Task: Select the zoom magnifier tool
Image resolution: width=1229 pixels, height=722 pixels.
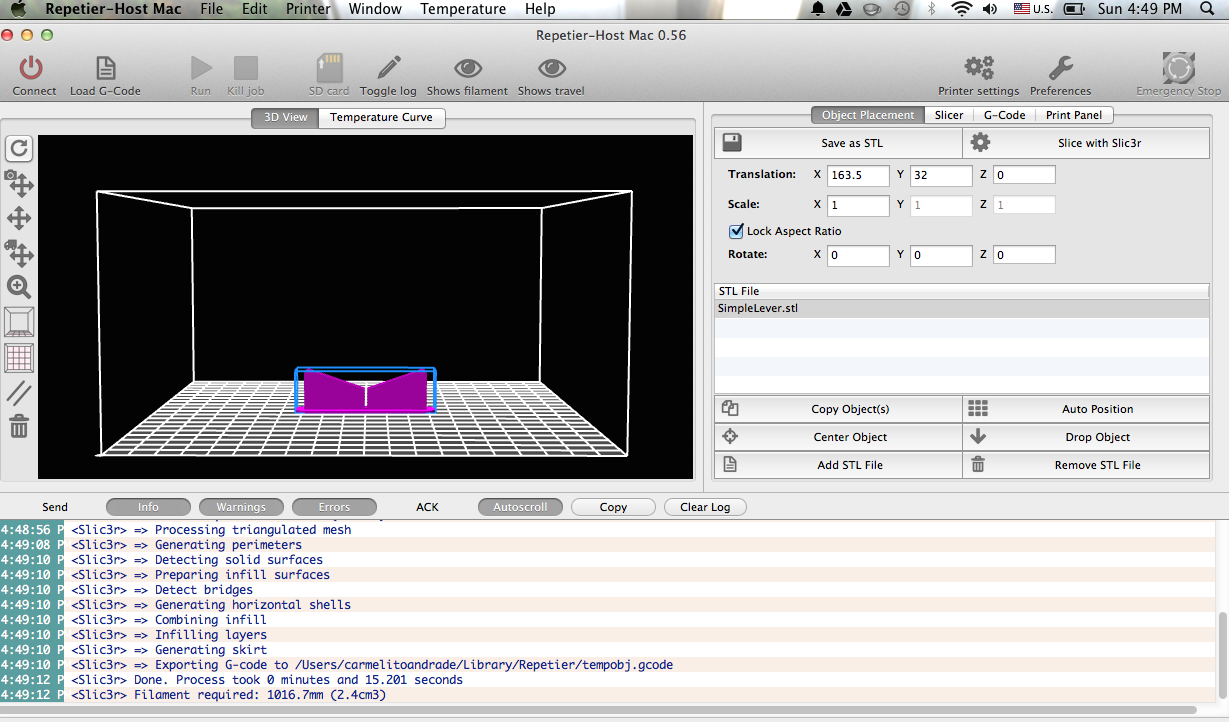Action: (19, 288)
